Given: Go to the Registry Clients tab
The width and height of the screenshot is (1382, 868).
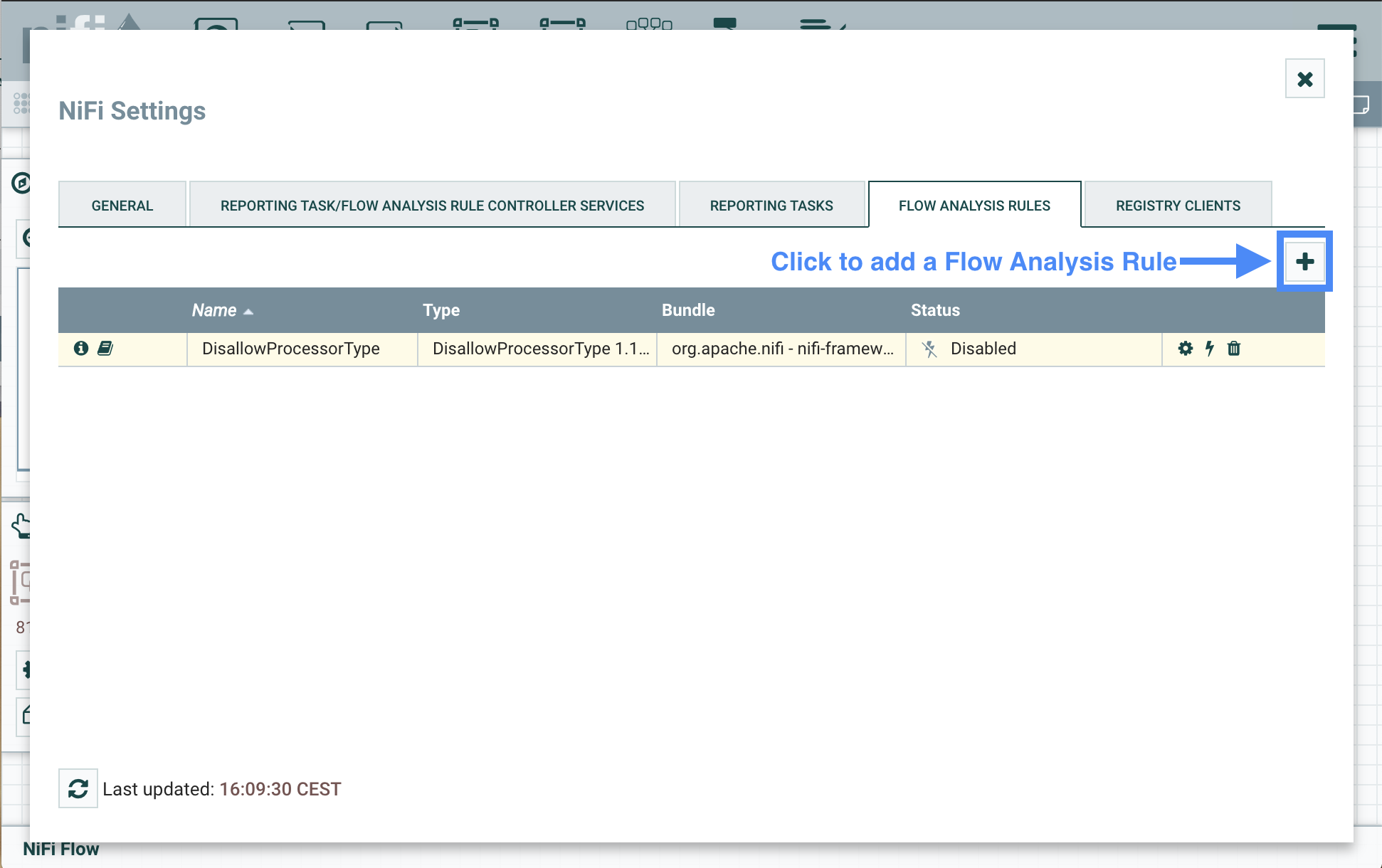Looking at the screenshot, I should coord(1178,206).
